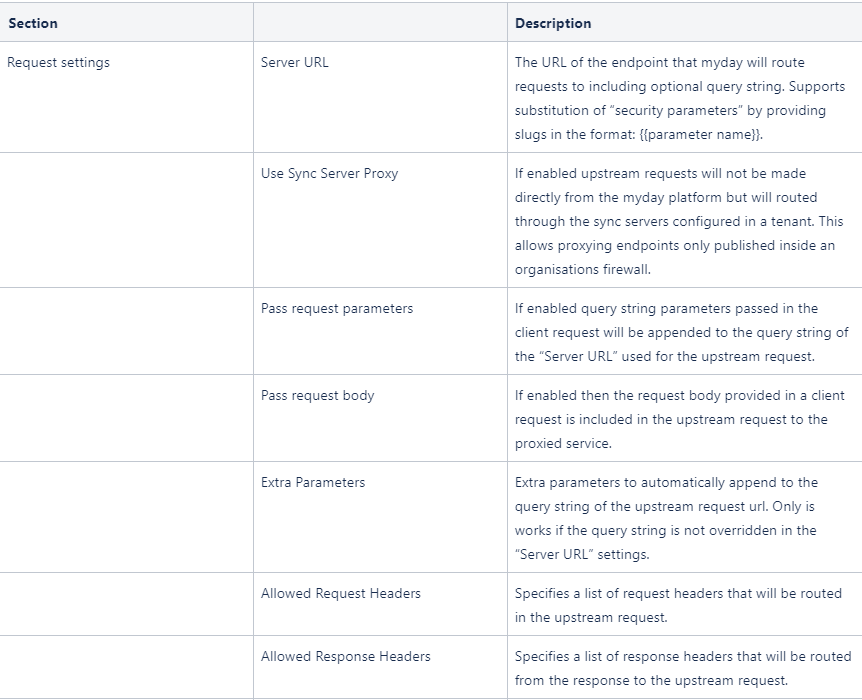Select the Request settings cell
Screen dimensions: 862x700
point(126,97)
